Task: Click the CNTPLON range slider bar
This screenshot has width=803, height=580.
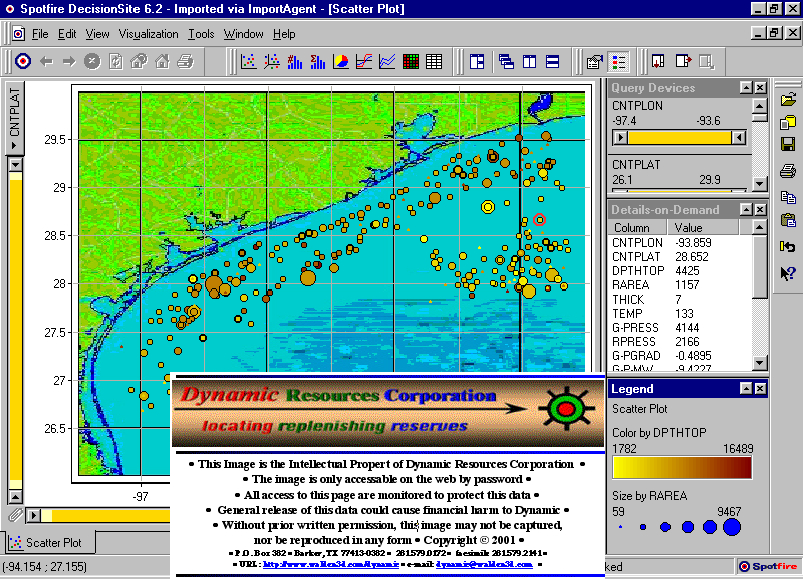Action: 680,137
